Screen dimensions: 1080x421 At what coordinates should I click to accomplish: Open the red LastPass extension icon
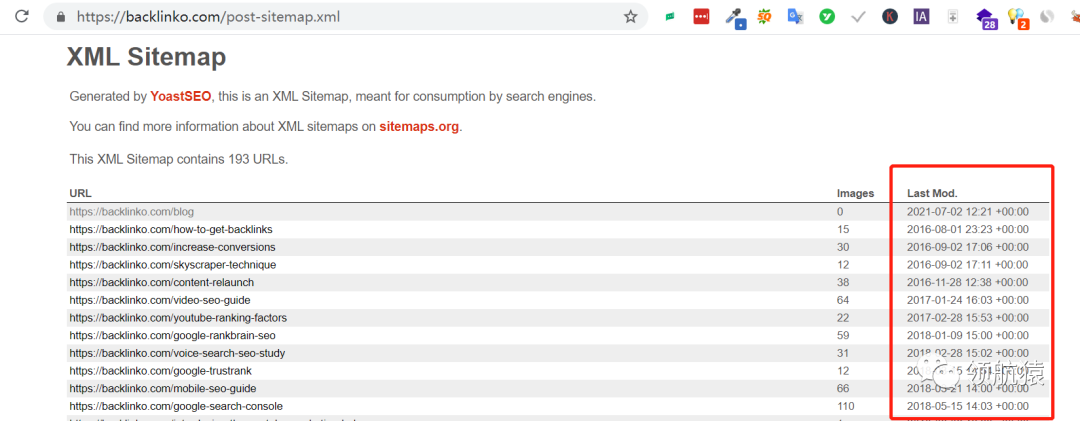[702, 17]
